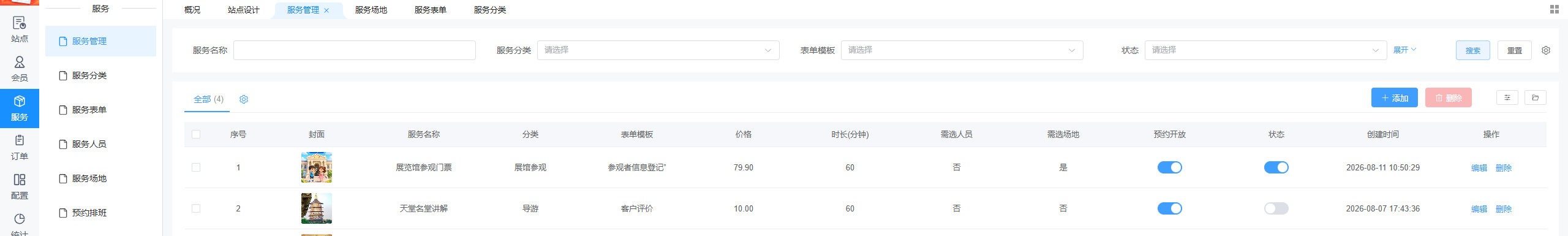Tick the checkbox for row 天堂名堂讲解
Viewport: 1568px width, 236px height.
[x=196, y=208]
